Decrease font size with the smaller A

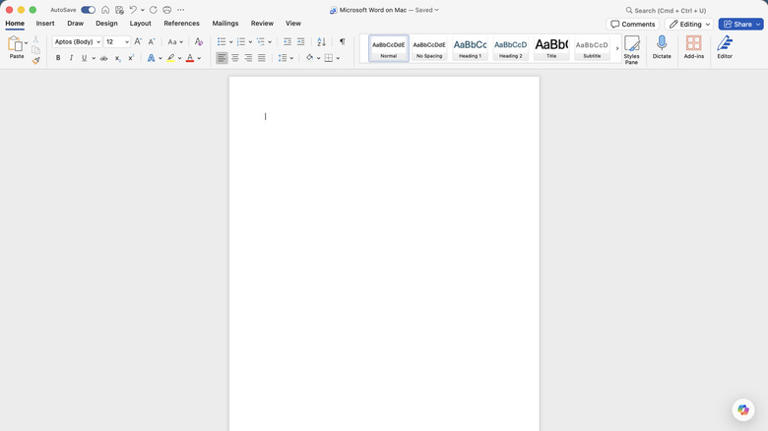point(151,42)
